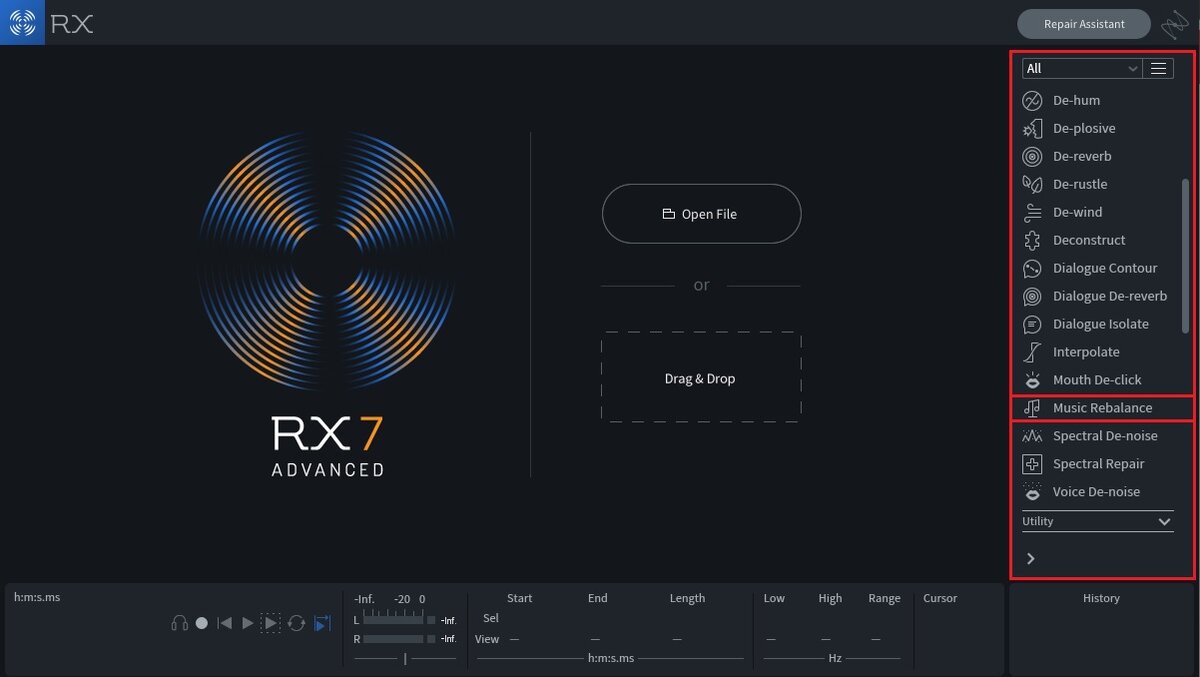Select the De-hum module icon
The height and width of the screenshot is (677, 1200).
point(1032,100)
